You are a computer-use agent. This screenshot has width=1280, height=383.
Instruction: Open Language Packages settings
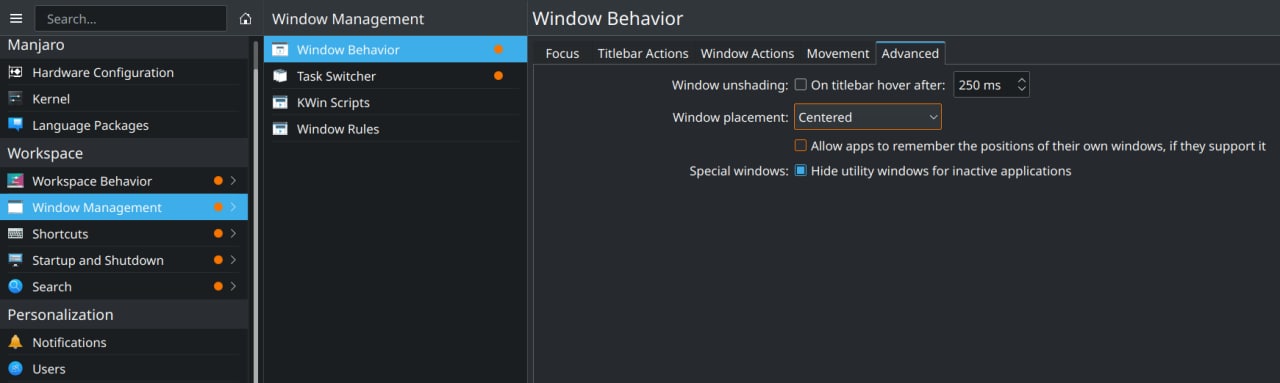pyautogui.click(x=124, y=125)
